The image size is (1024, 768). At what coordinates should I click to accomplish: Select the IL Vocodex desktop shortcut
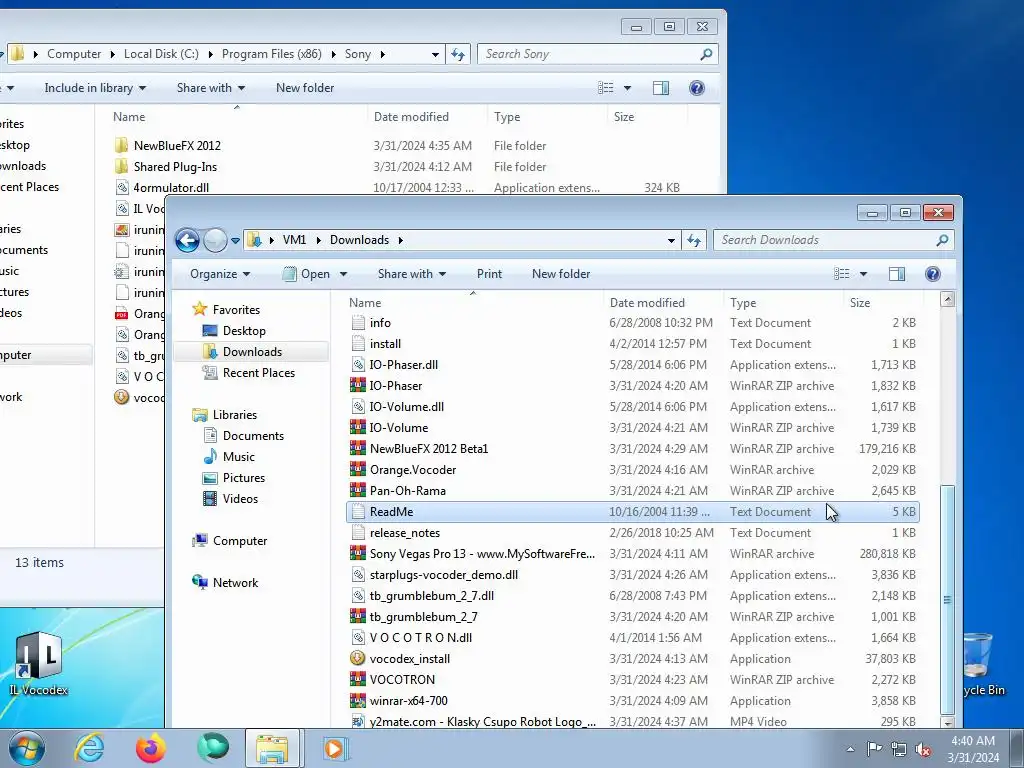click(39, 663)
